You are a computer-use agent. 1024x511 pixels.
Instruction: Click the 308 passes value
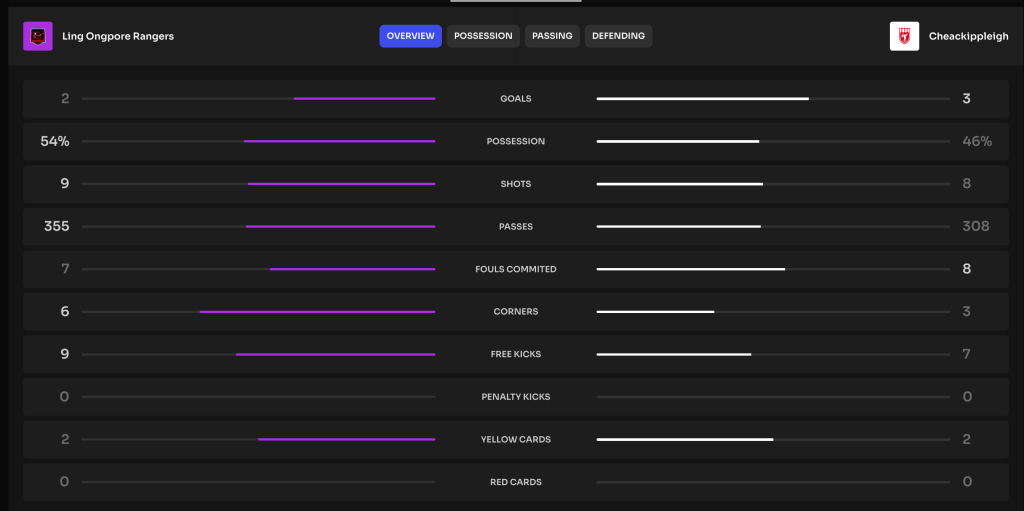[975, 227]
